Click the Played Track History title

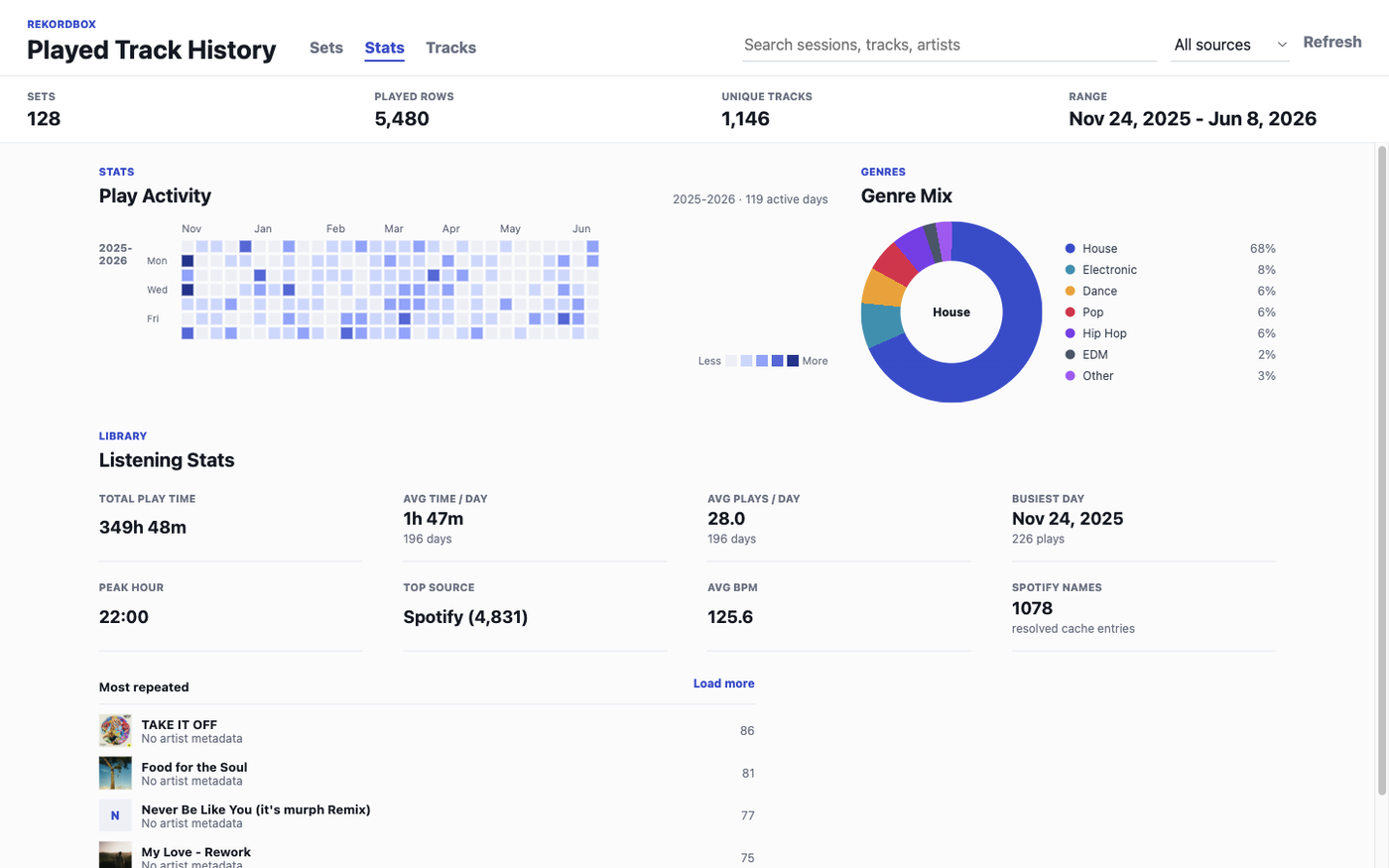[x=152, y=50]
